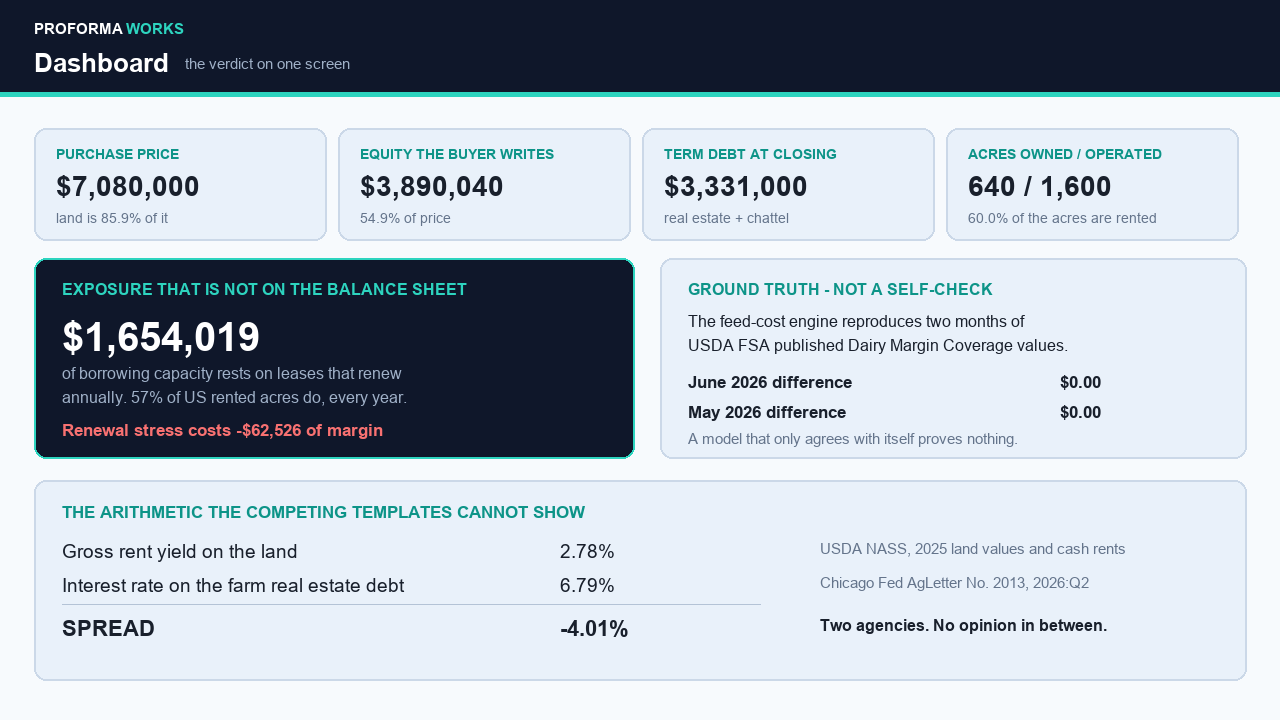Select the Ground Truth panel heading

pyautogui.click(x=840, y=290)
